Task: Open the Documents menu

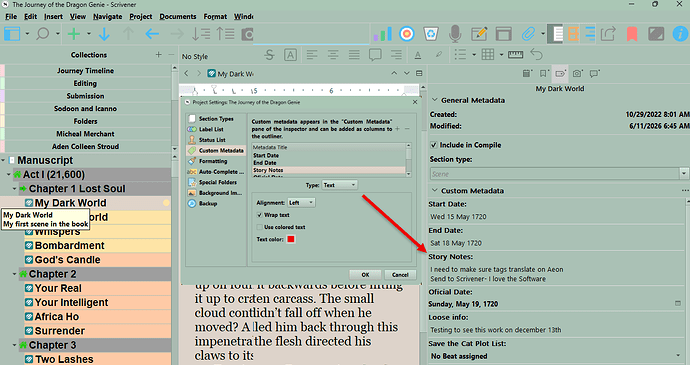Action: (x=178, y=16)
